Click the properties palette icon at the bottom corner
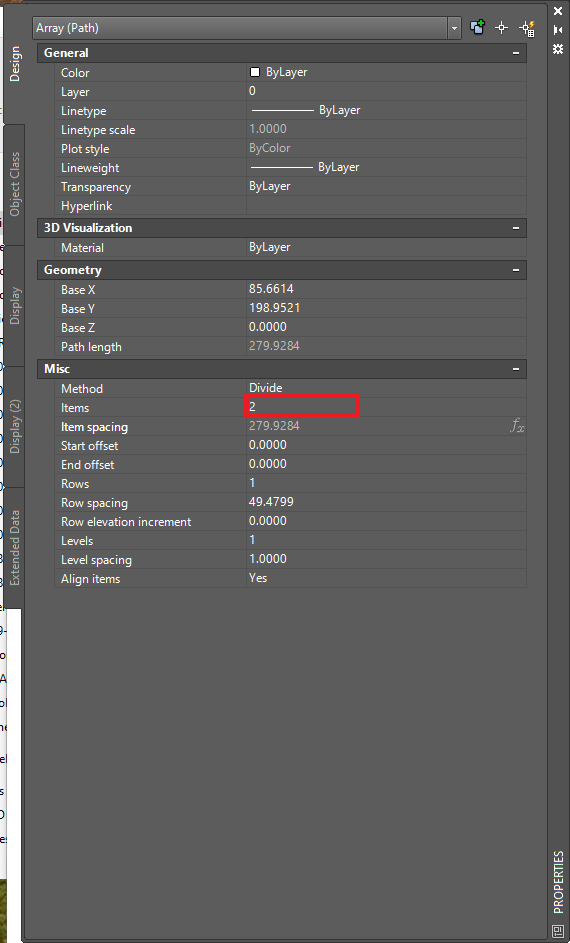This screenshot has width=570, height=943. click(x=557, y=931)
